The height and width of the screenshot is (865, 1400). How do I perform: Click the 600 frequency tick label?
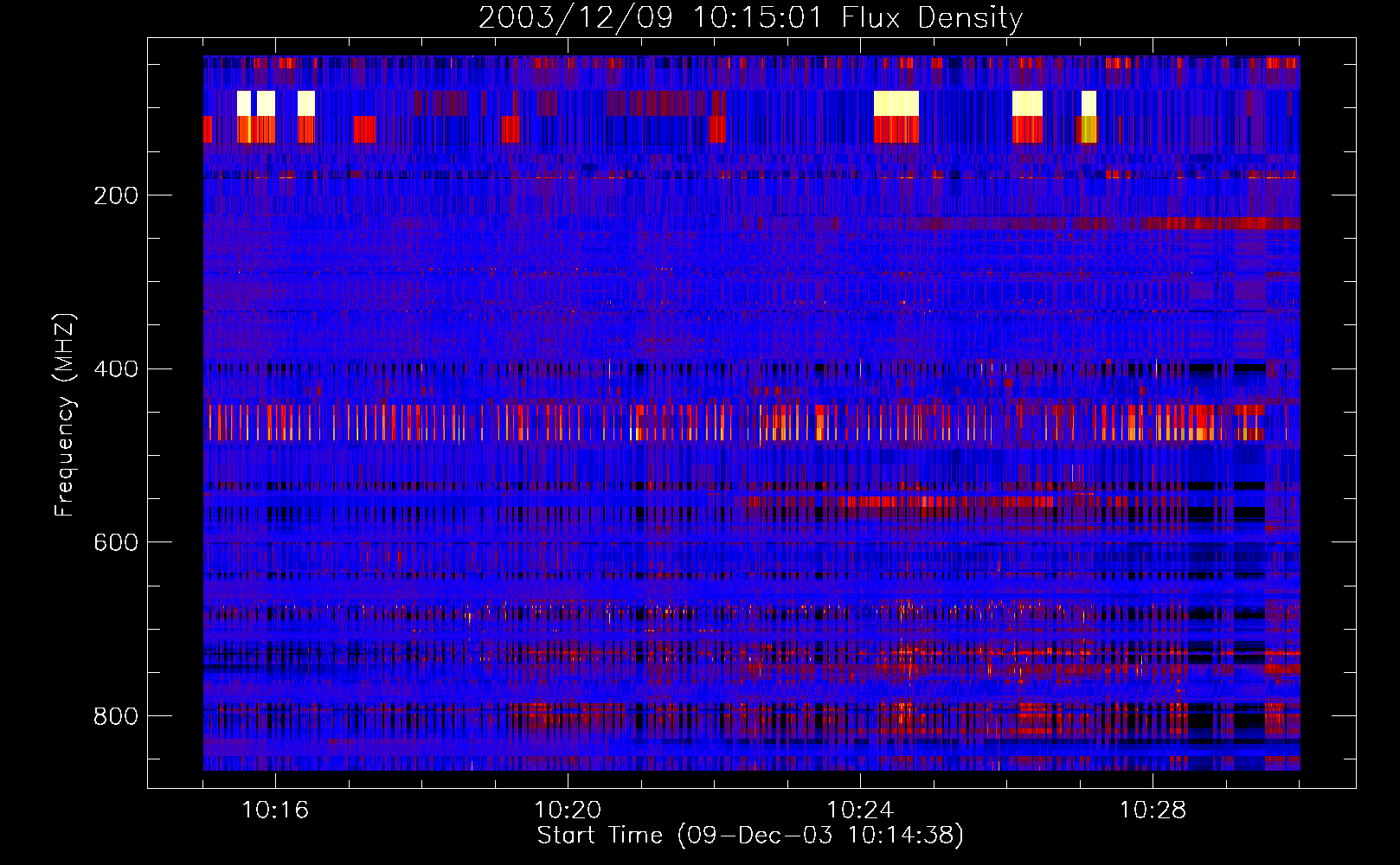(116, 542)
